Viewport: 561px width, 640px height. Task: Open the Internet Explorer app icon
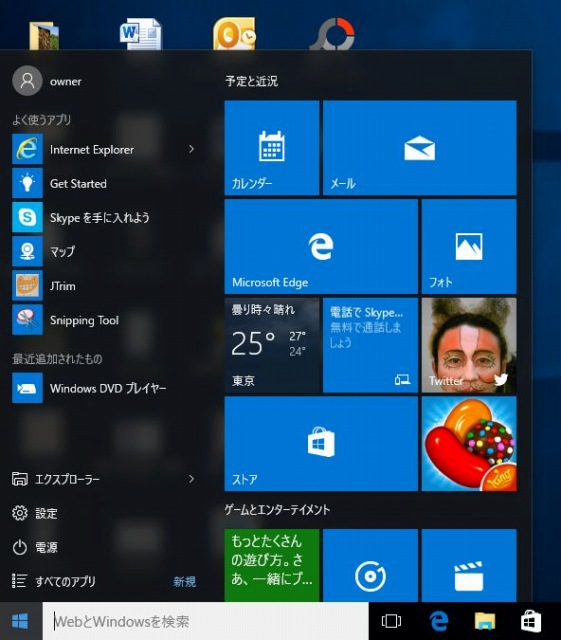coord(27,149)
